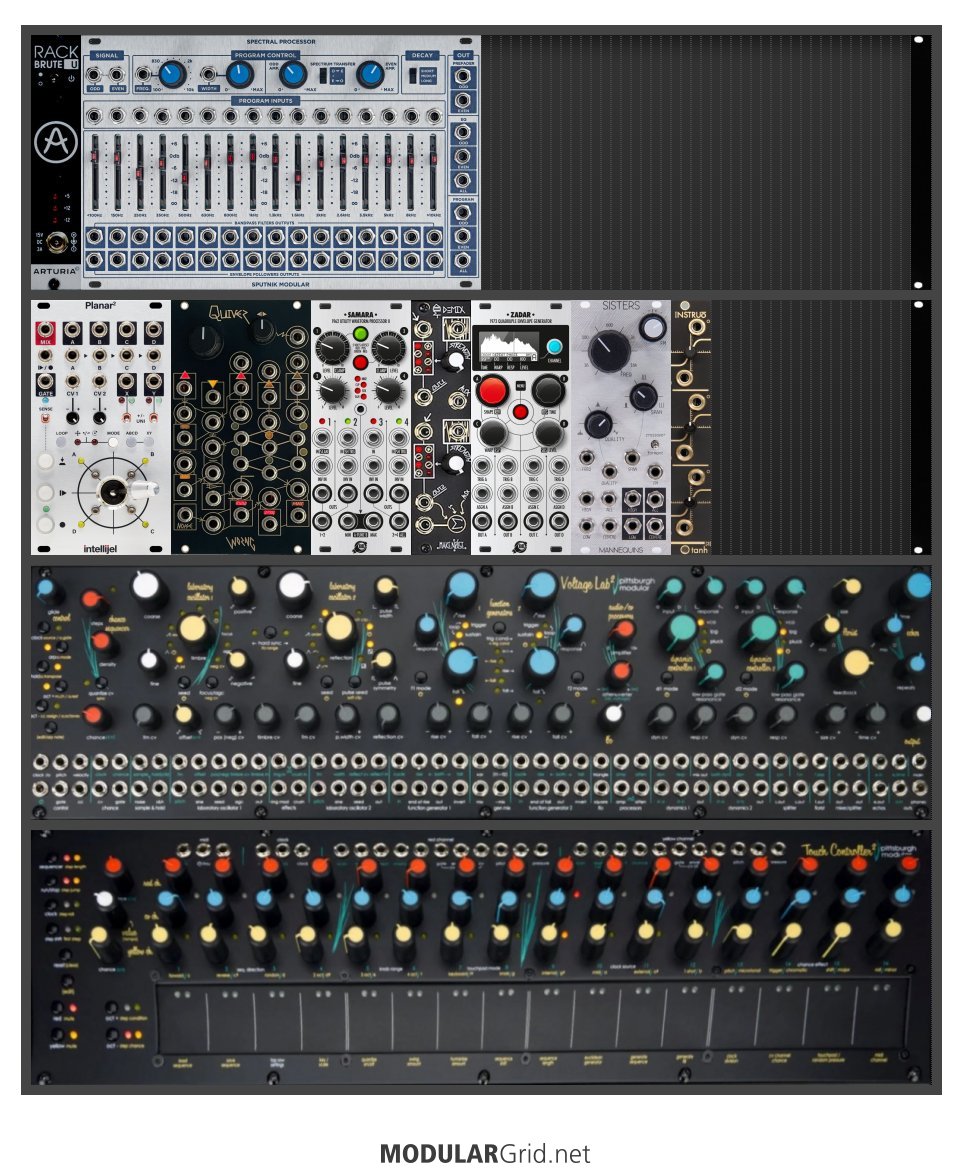The image size is (972, 1175).
Task: Turn Samara channel 4 level knob
Action: click(x=388, y=391)
